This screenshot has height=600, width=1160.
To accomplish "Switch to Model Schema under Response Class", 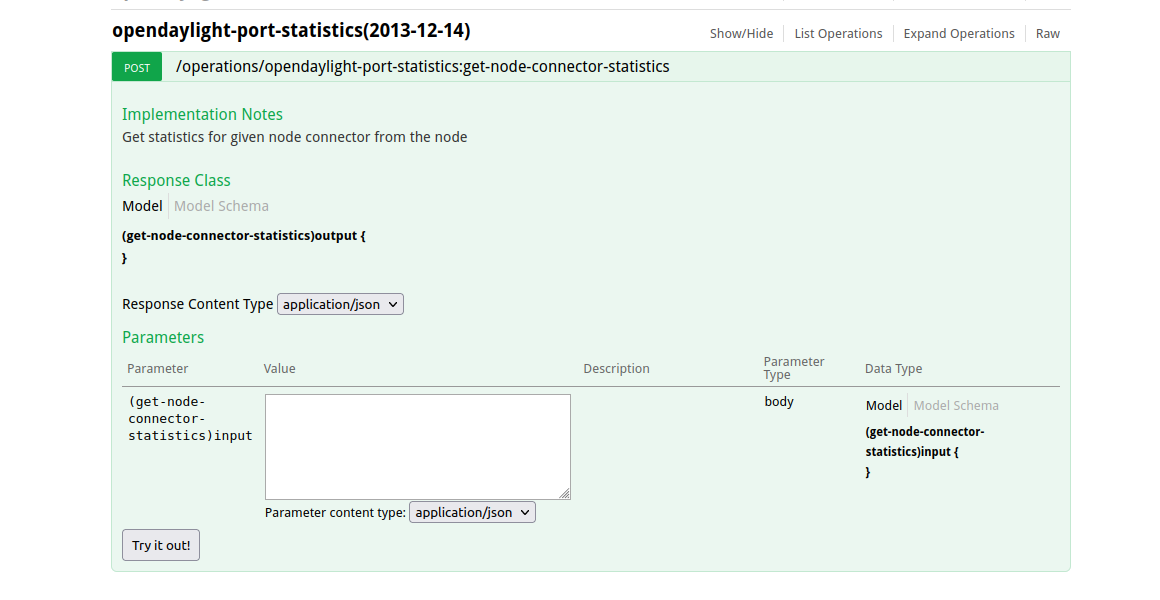I will click(221, 206).
